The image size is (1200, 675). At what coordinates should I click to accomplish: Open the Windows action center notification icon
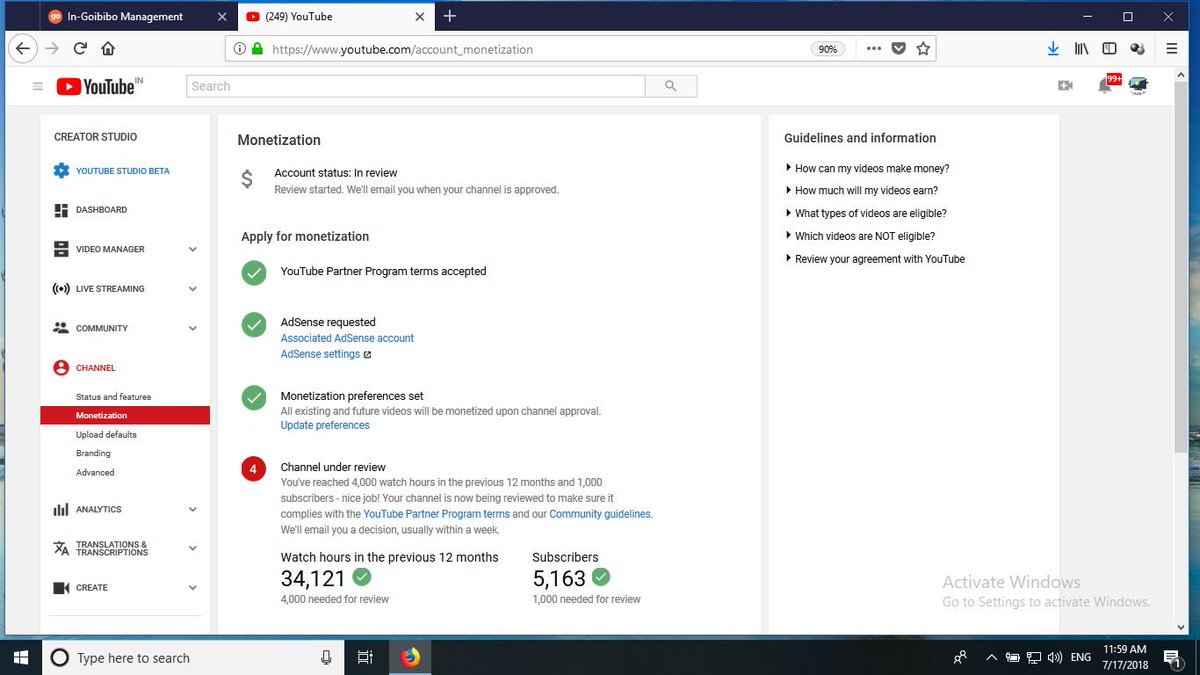(1172, 657)
